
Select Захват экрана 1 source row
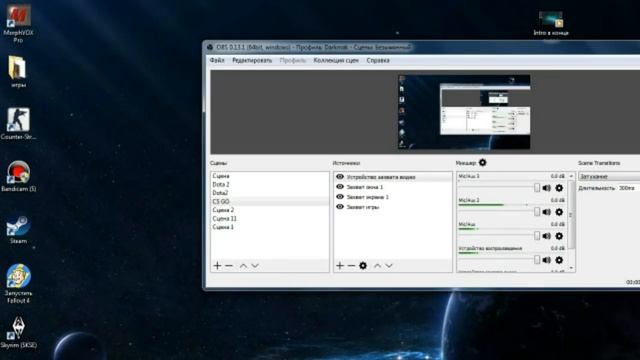(x=393, y=197)
